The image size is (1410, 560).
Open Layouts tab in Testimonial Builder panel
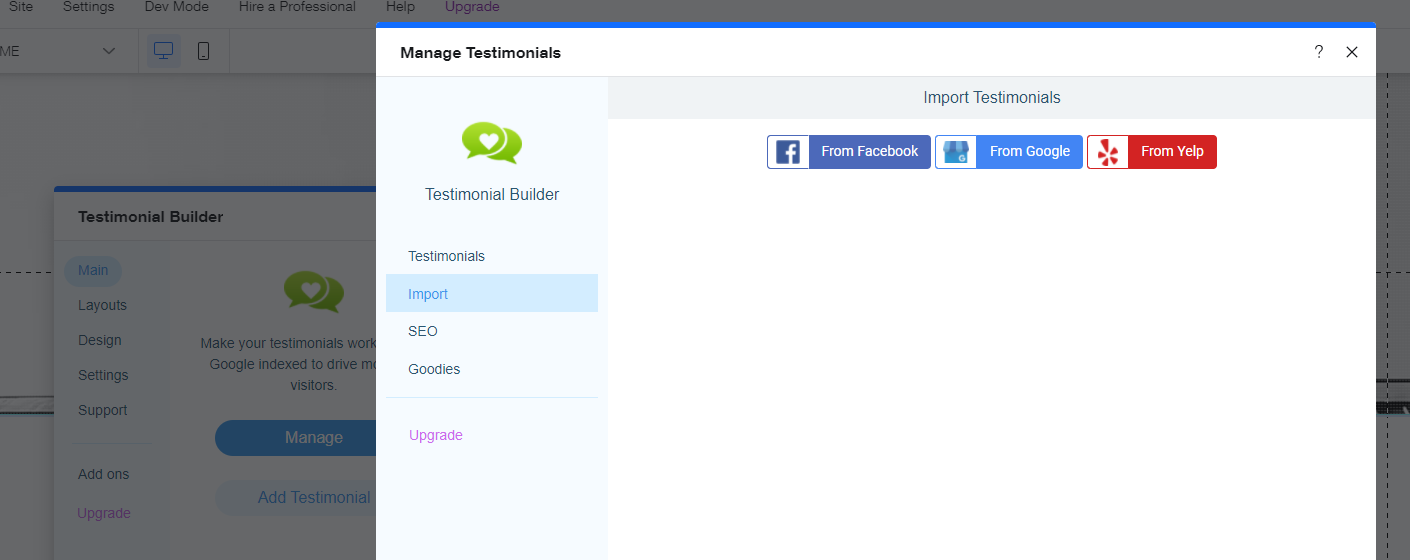[x=102, y=305]
